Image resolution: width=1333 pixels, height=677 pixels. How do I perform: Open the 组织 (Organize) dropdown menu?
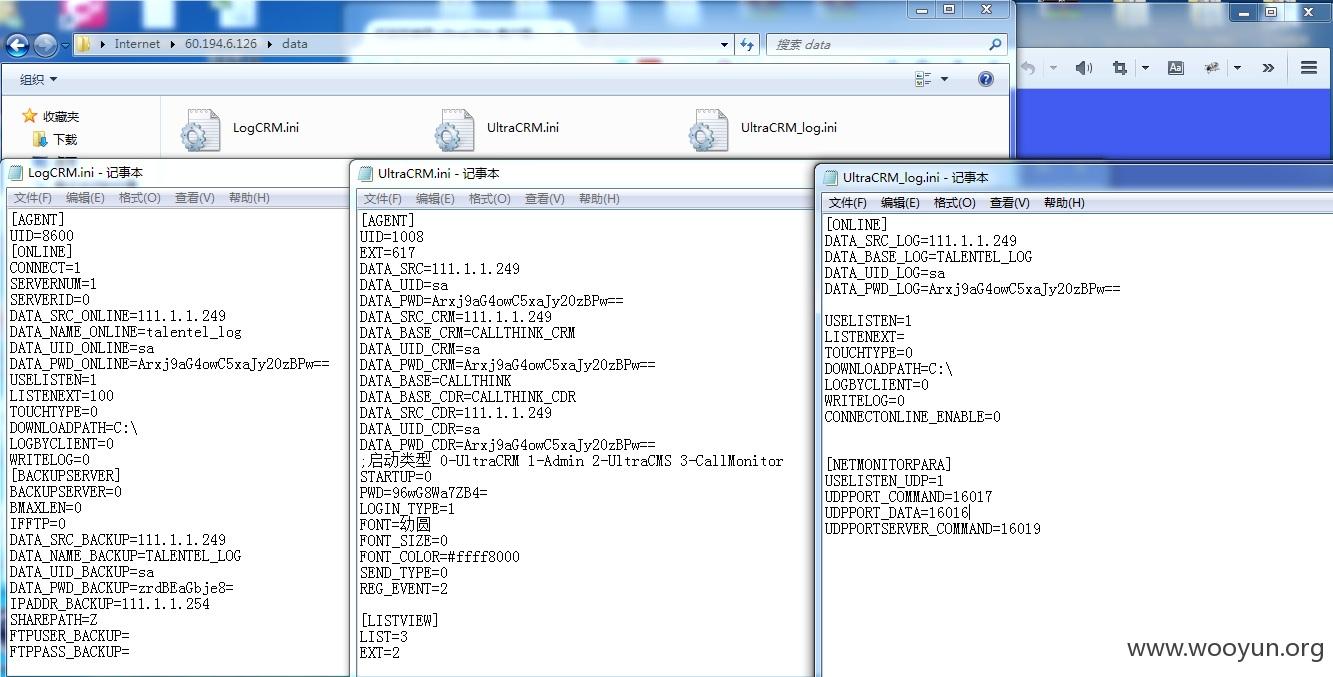click(x=39, y=79)
